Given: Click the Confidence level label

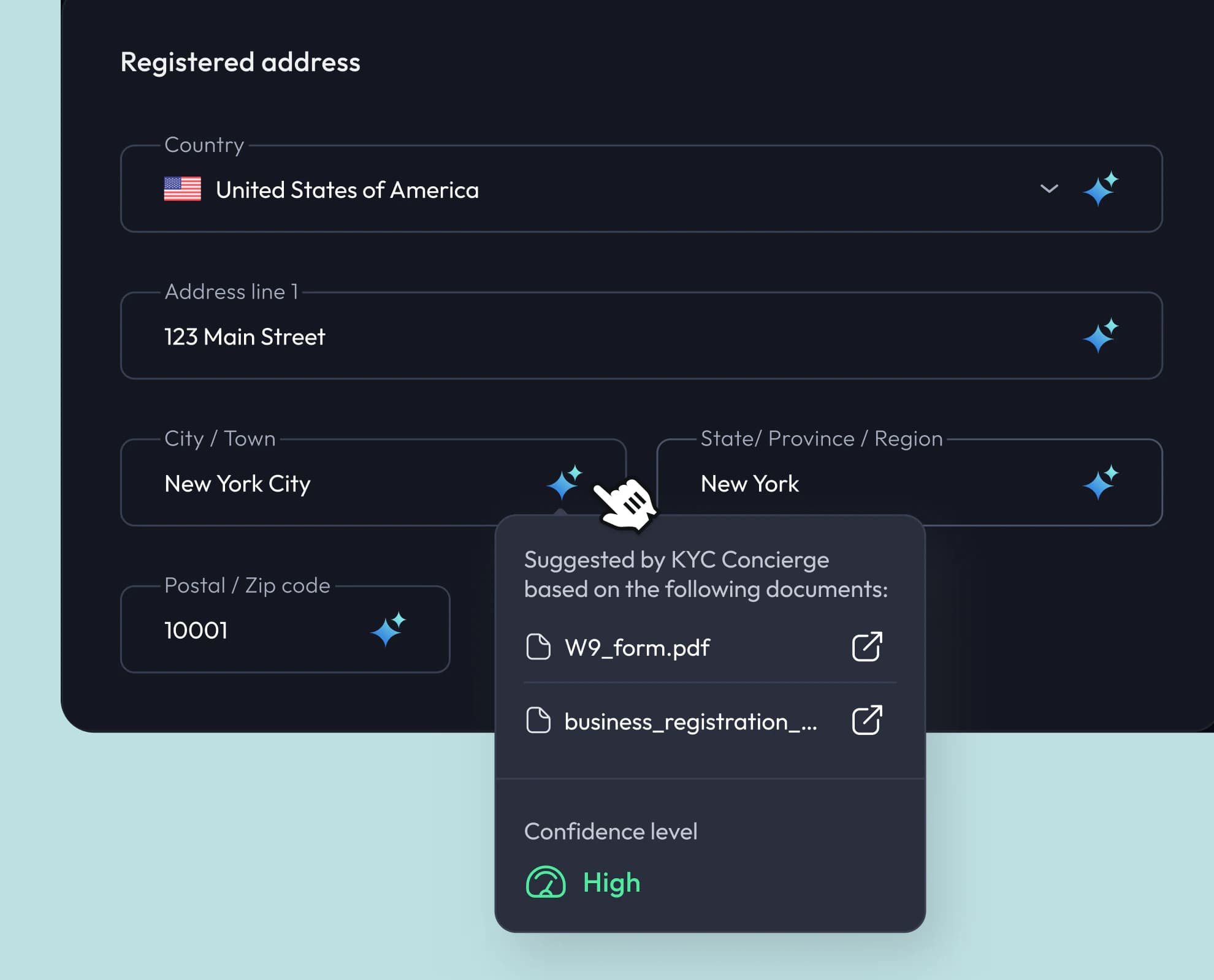Looking at the screenshot, I should (x=611, y=832).
